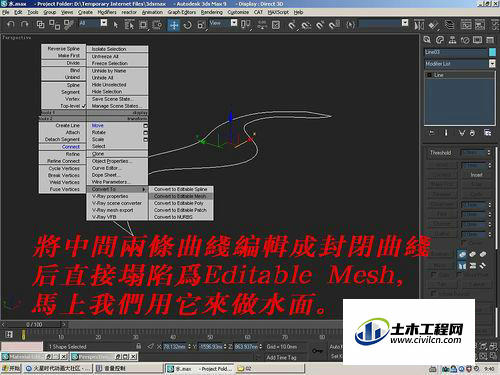Click the time slider 0 / 100 handle
500x375 pixels.
pyautogui.click(x=34, y=324)
